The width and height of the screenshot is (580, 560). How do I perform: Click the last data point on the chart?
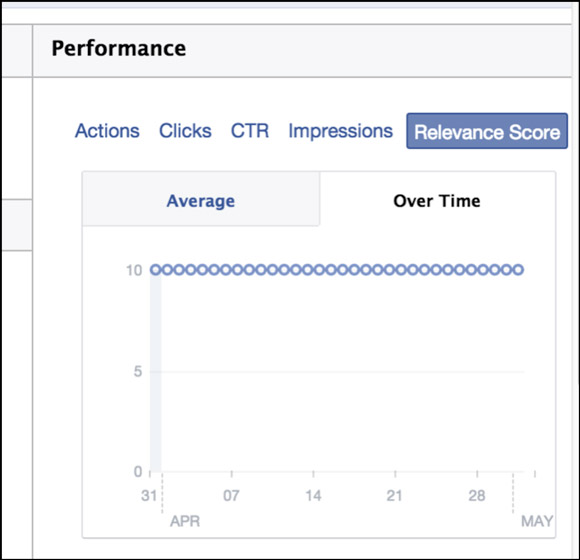coord(518,270)
